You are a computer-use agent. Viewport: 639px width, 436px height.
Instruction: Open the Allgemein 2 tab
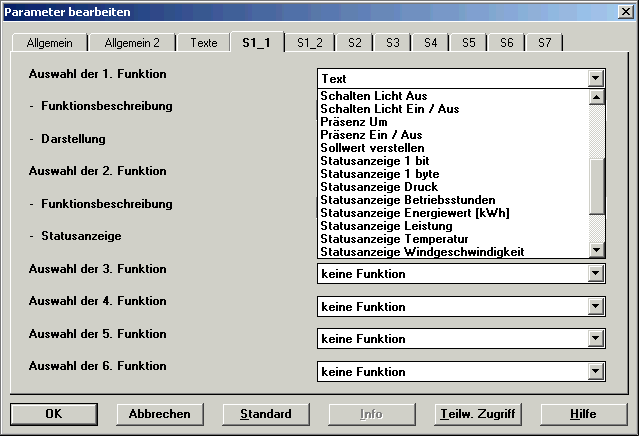pyautogui.click(x=132, y=43)
